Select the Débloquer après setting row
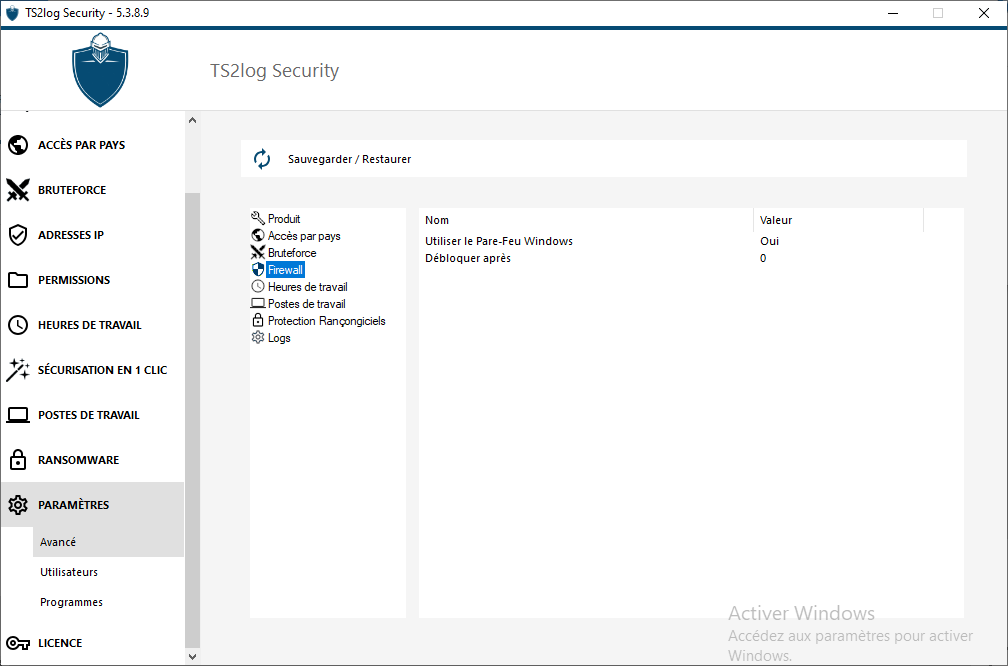This screenshot has width=1008, height=666. pyautogui.click(x=691, y=258)
